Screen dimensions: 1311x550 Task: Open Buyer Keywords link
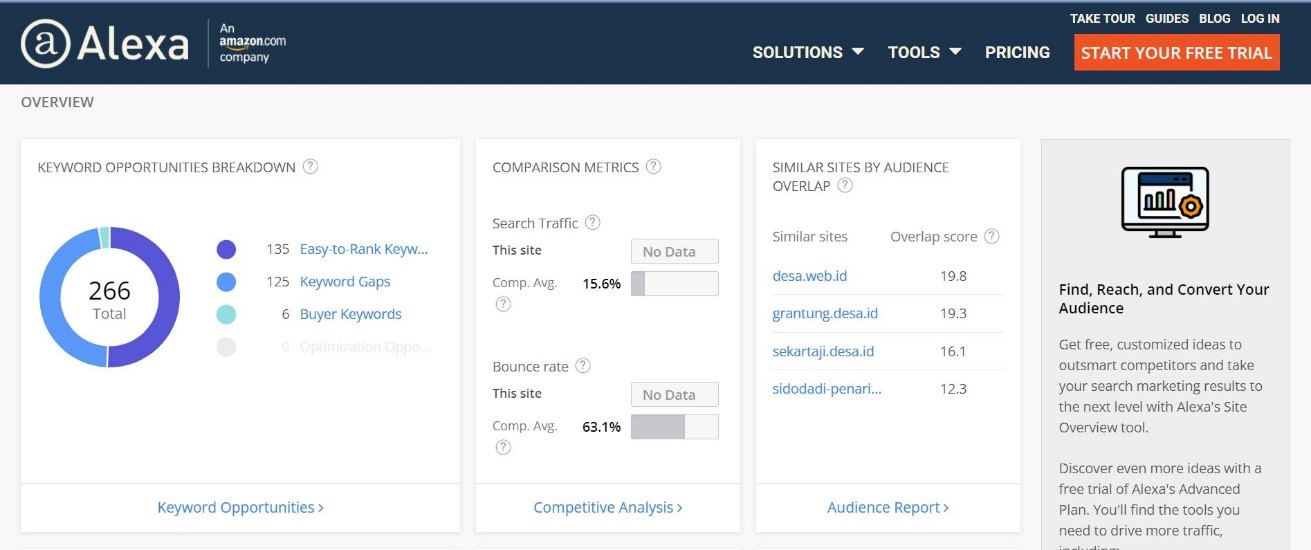(351, 314)
